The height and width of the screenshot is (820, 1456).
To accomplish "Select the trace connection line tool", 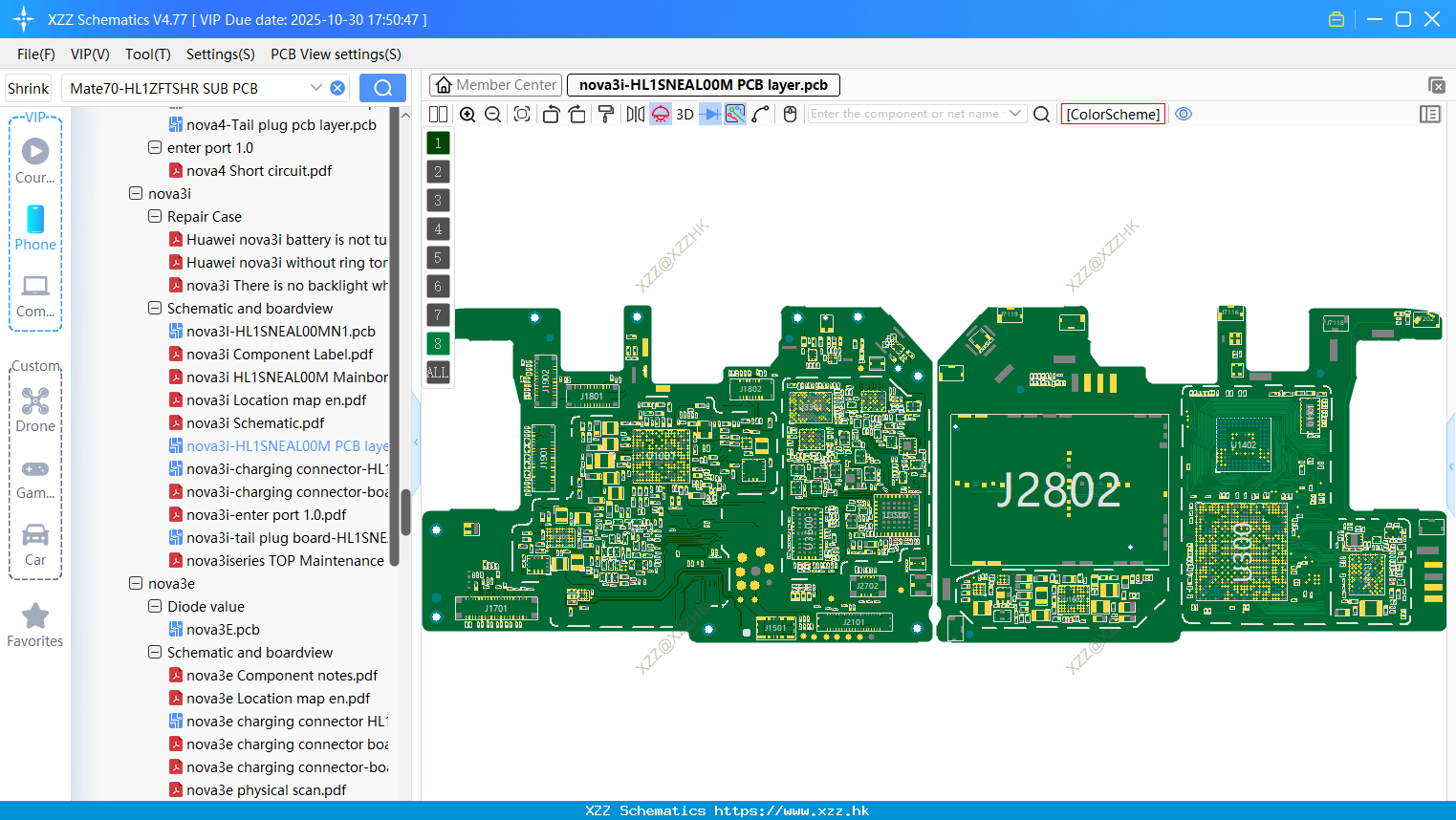I will tap(761, 114).
